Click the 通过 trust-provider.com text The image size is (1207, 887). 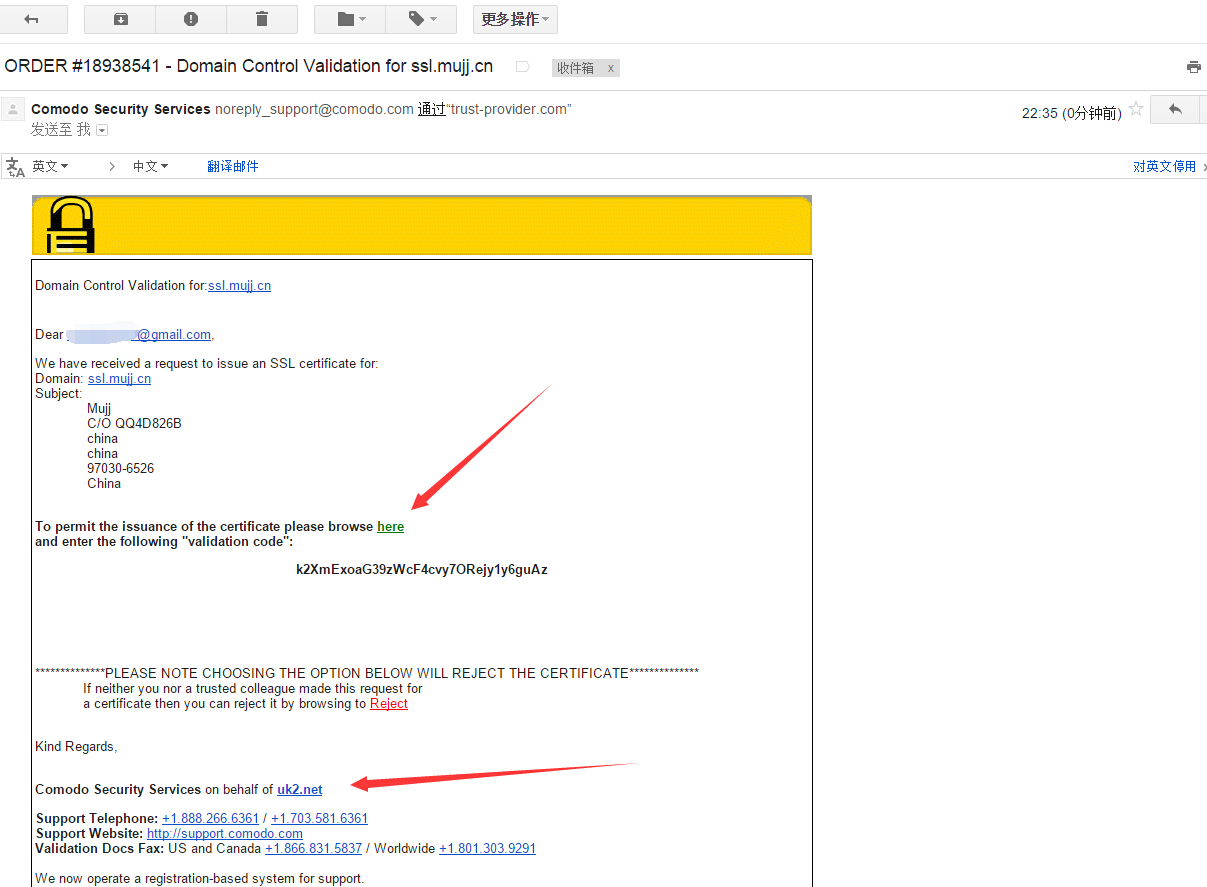point(494,109)
